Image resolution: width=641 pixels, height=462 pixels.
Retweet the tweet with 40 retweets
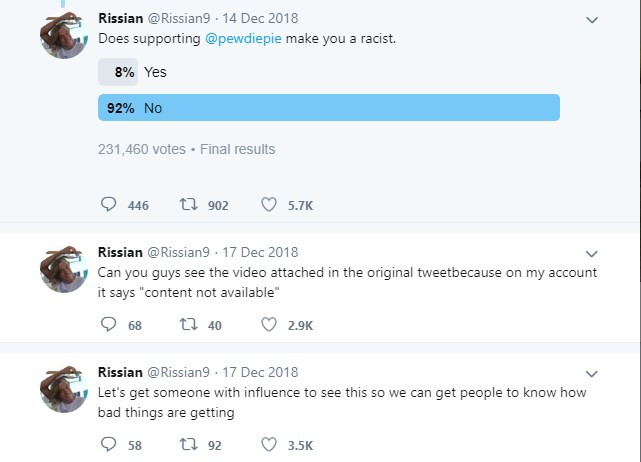click(x=188, y=325)
